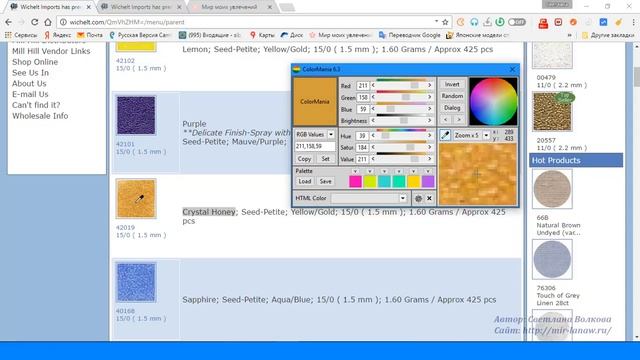
Task: Click the yellow paintbrush extension icon
Action: pyautogui.click(x=619, y=22)
